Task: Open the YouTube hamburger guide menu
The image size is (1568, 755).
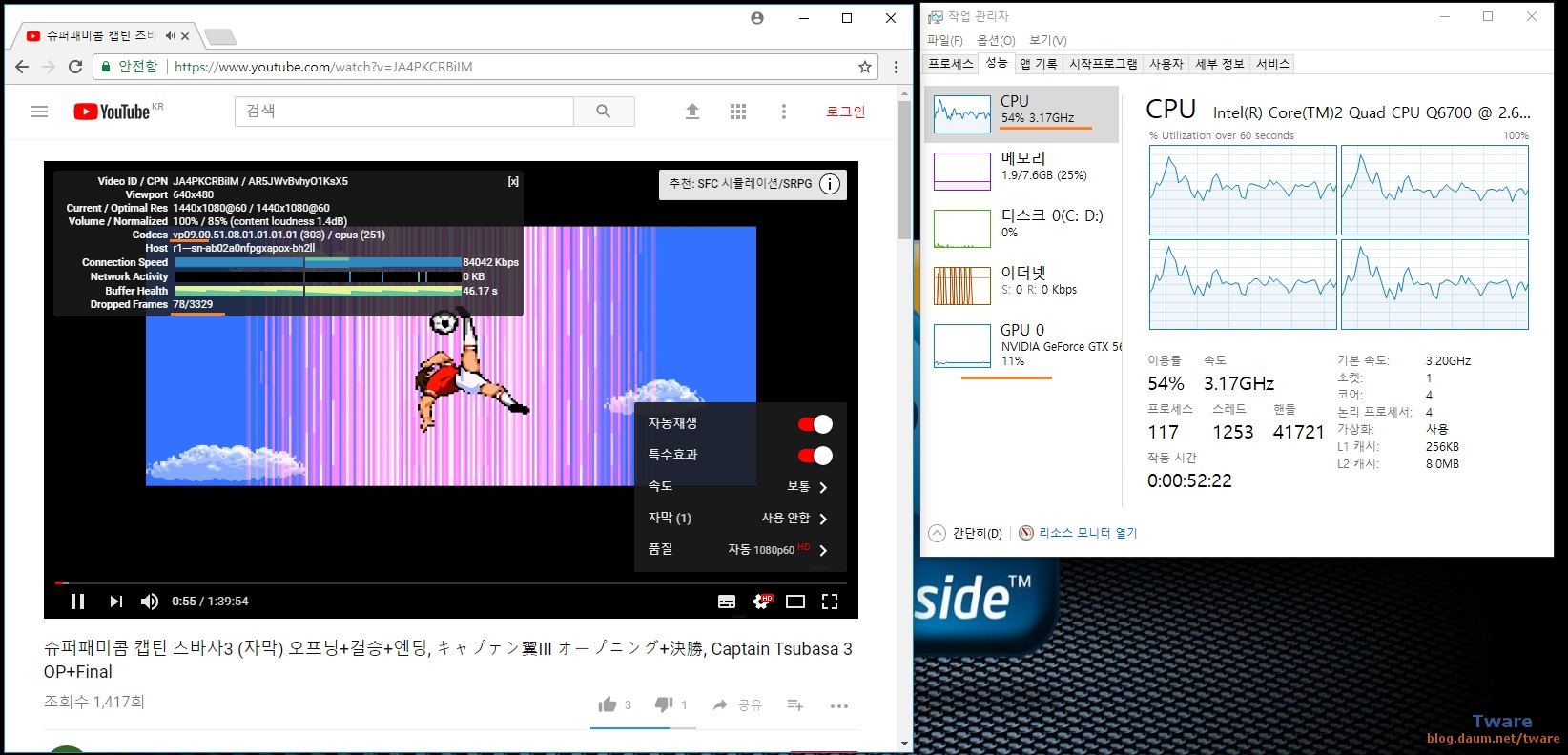Action: (39, 112)
